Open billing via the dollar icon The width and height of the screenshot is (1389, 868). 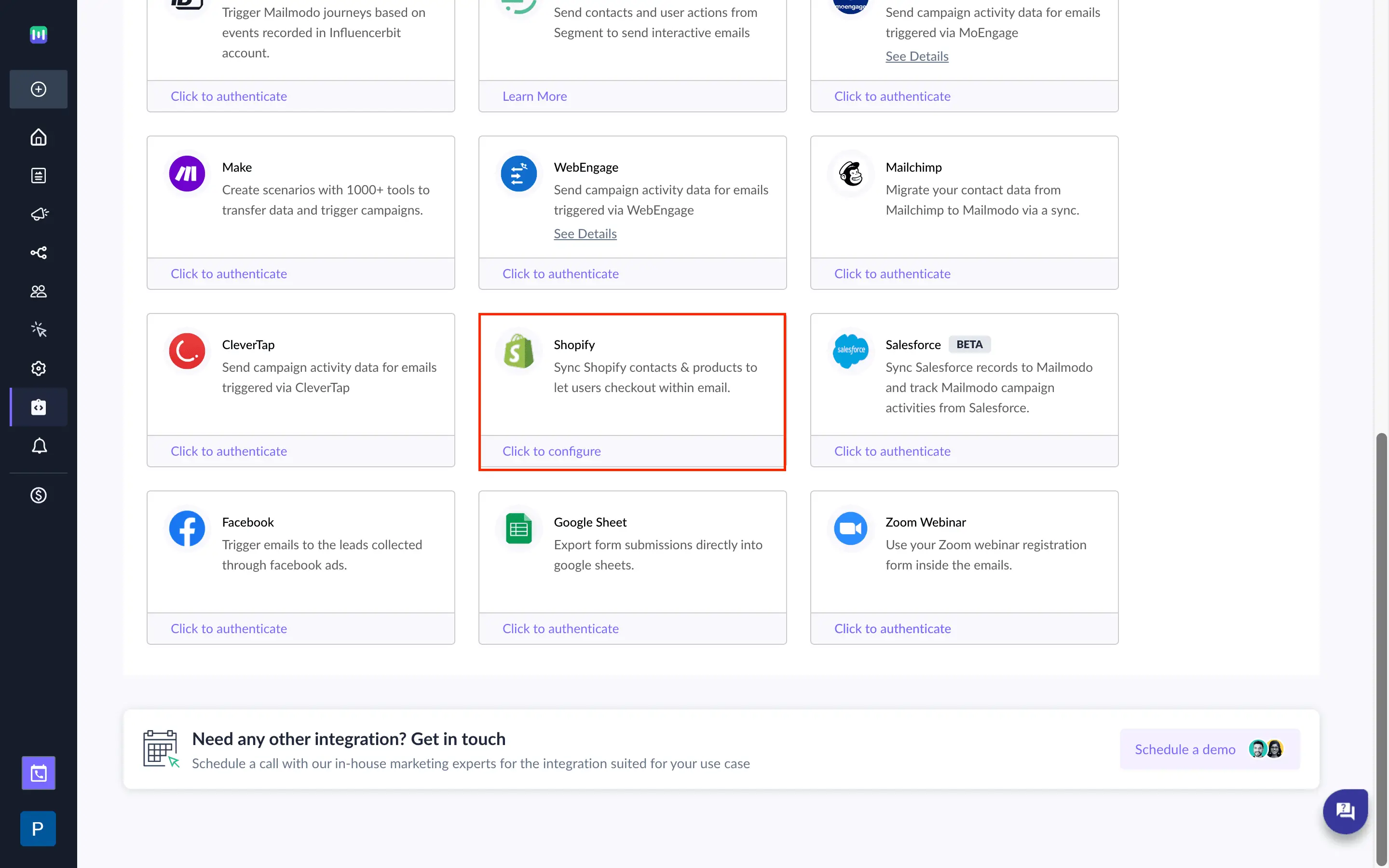coord(38,495)
